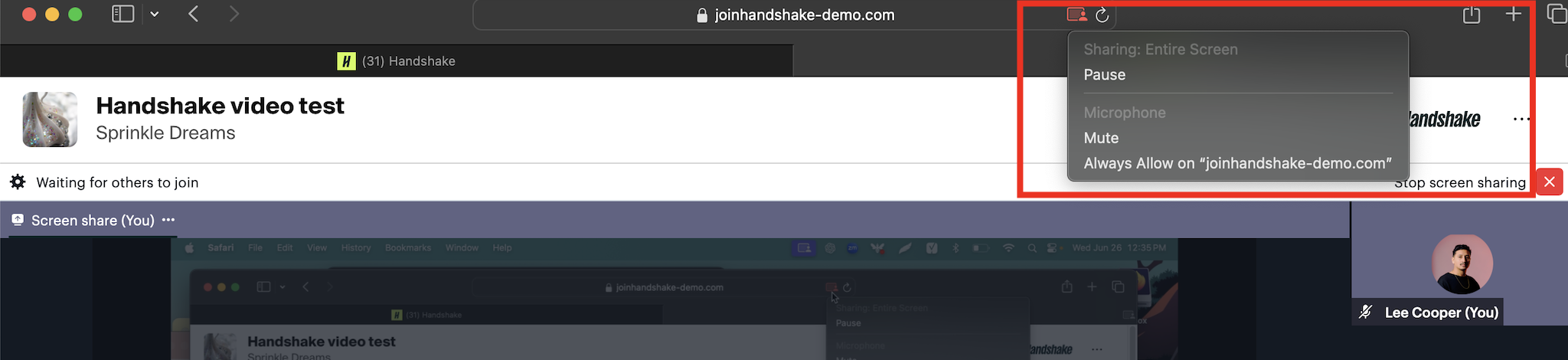Go back to previous page
The image size is (1568, 360).
(194, 15)
